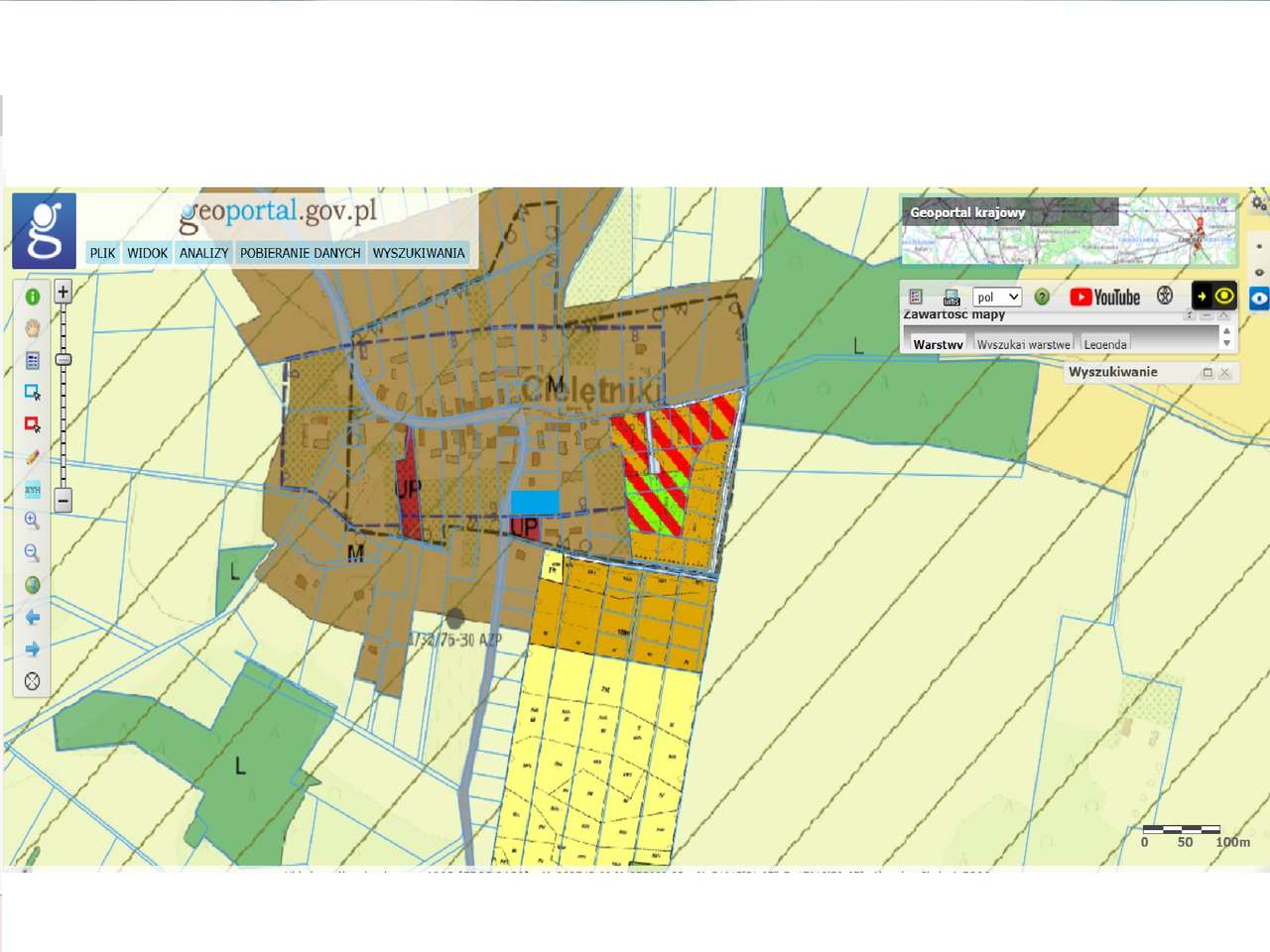This screenshot has width=1270, height=952.
Task: Open the WYSZUKIWANIA menu
Action: 419,253
